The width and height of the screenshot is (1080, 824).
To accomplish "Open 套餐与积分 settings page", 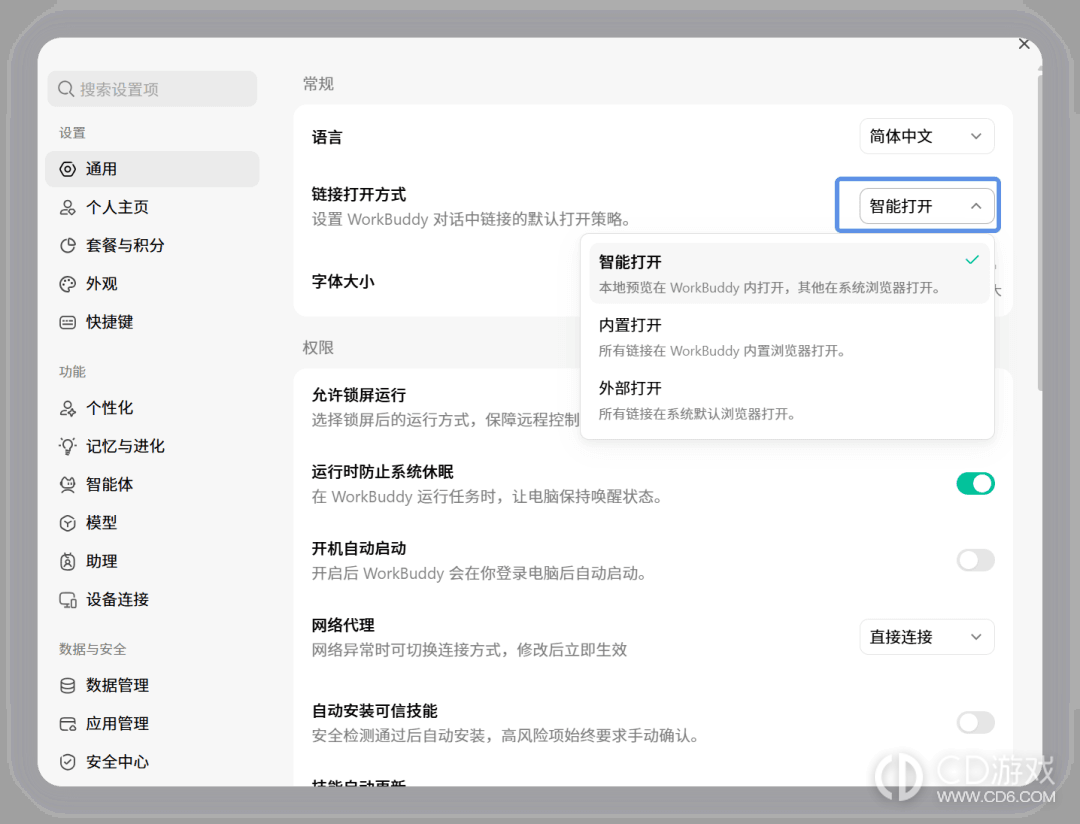I will click(x=152, y=245).
